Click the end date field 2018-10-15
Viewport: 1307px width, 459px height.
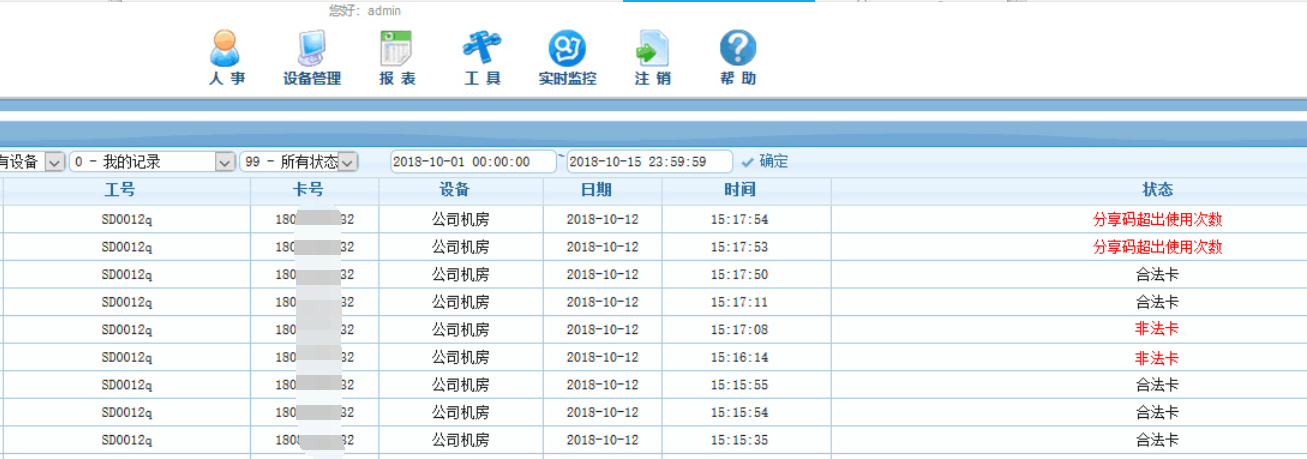tap(648, 162)
